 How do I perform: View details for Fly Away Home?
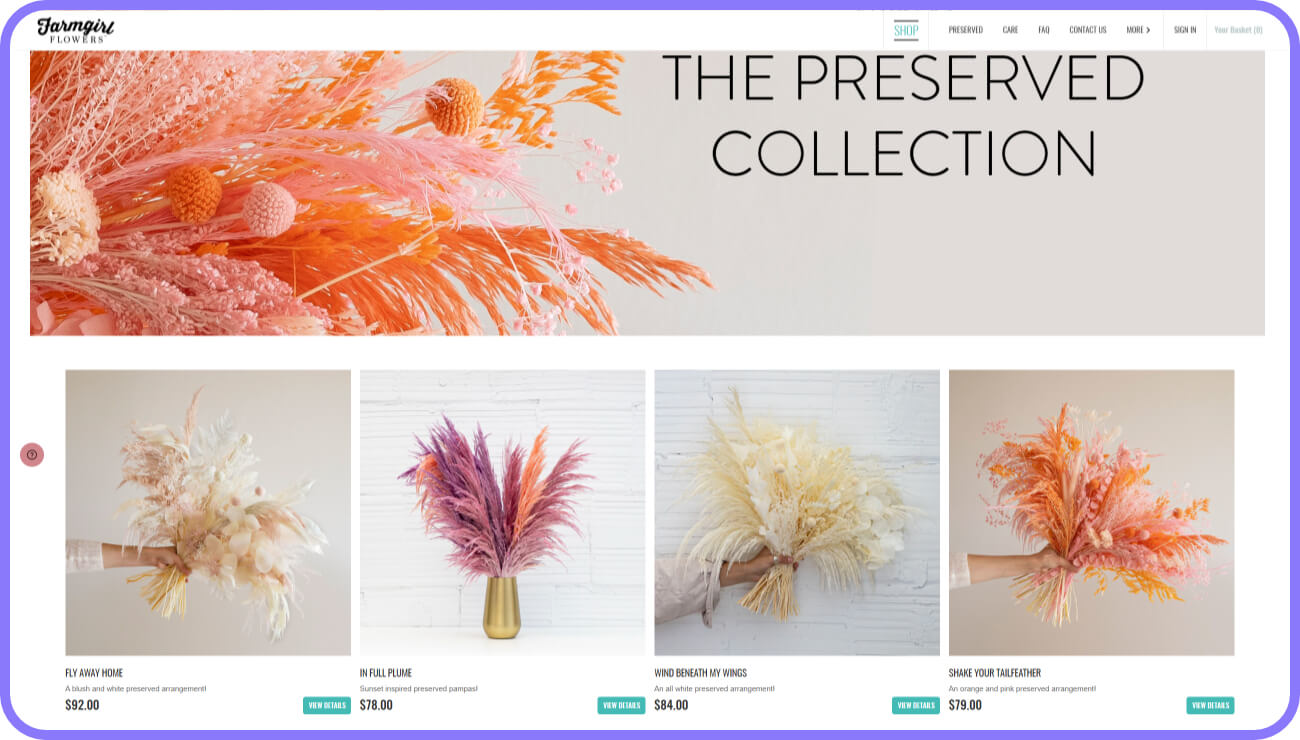tap(327, 705)
